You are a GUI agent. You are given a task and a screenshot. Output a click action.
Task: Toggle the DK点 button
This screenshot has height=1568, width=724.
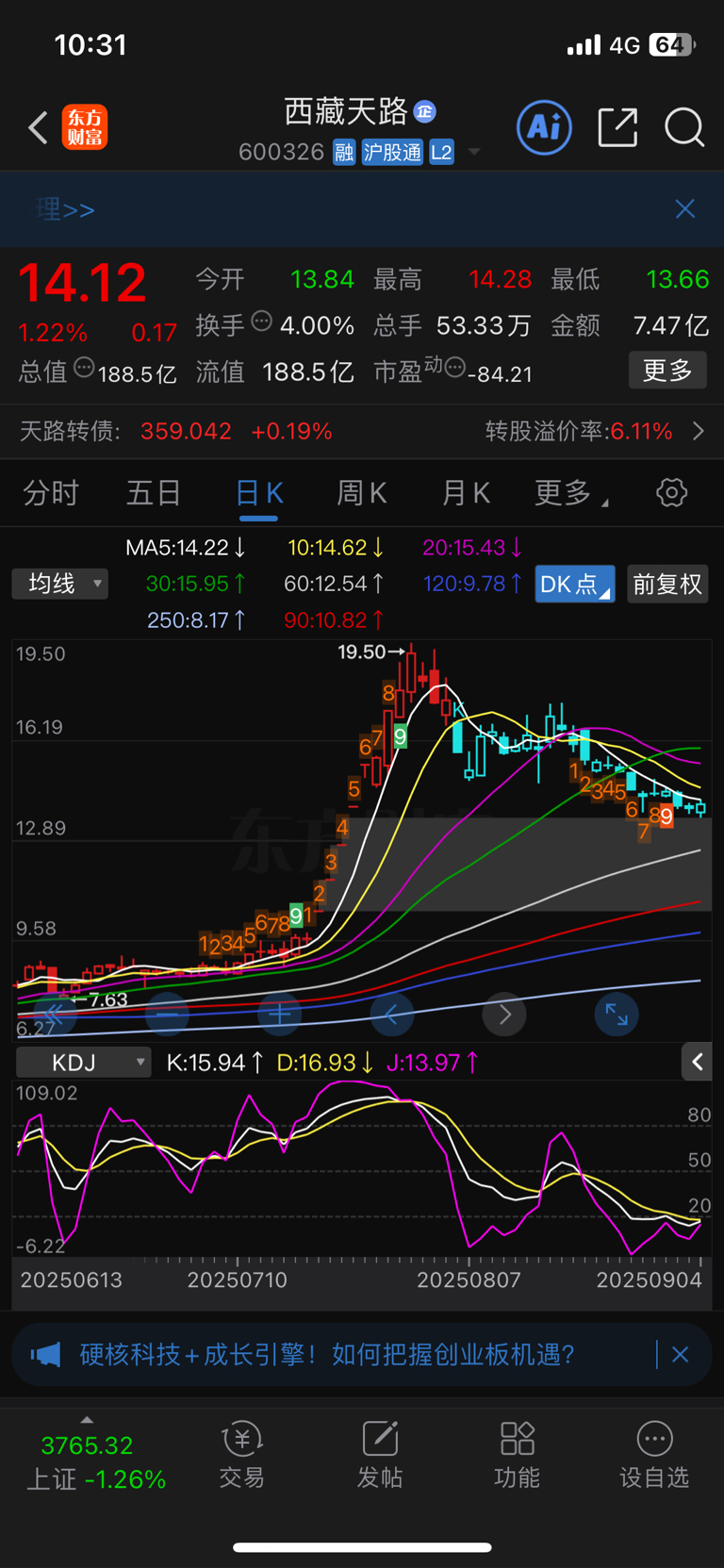(x=574, y=585)
